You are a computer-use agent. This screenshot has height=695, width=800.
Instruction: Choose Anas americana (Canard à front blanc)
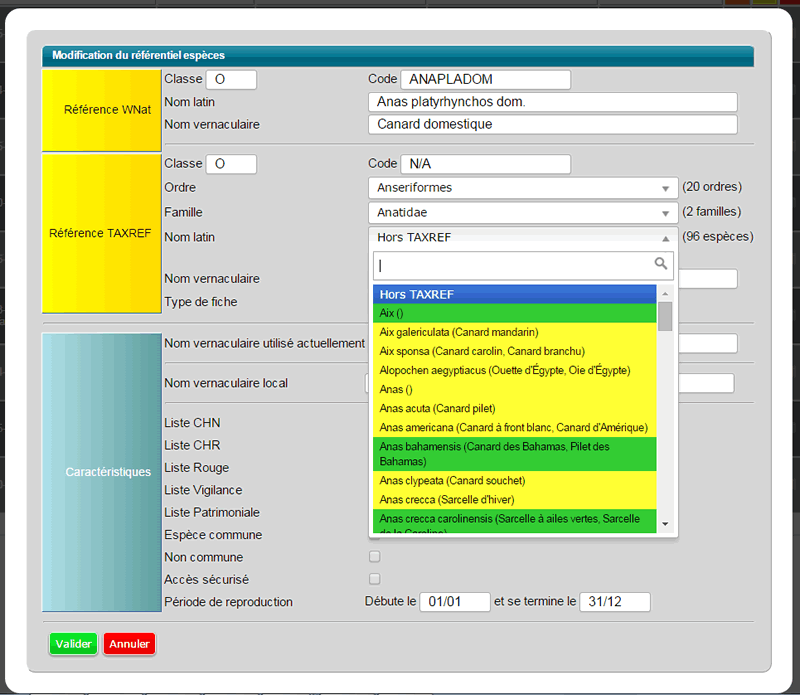514,428
